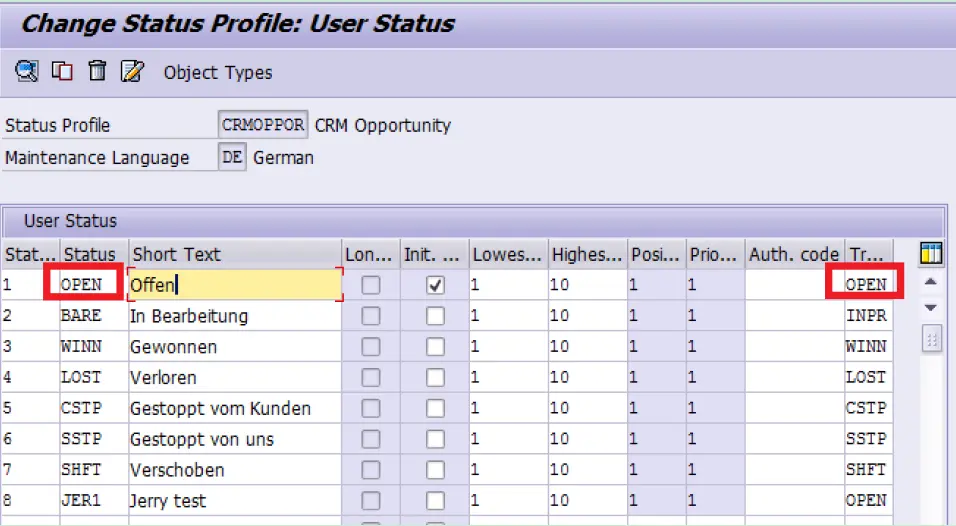Click the scroll up arrow of table
This screenshot has height=526, width=956.
coord(930,282)
